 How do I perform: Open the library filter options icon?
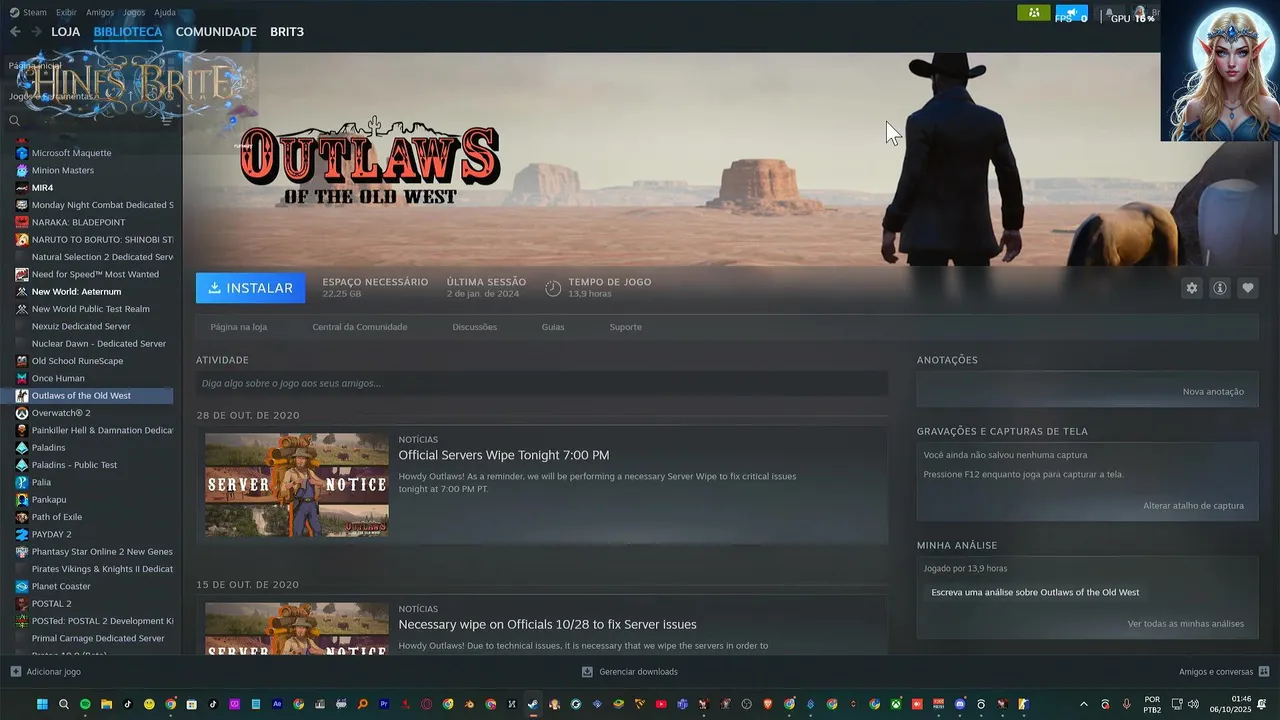click(x=167, y=120)
